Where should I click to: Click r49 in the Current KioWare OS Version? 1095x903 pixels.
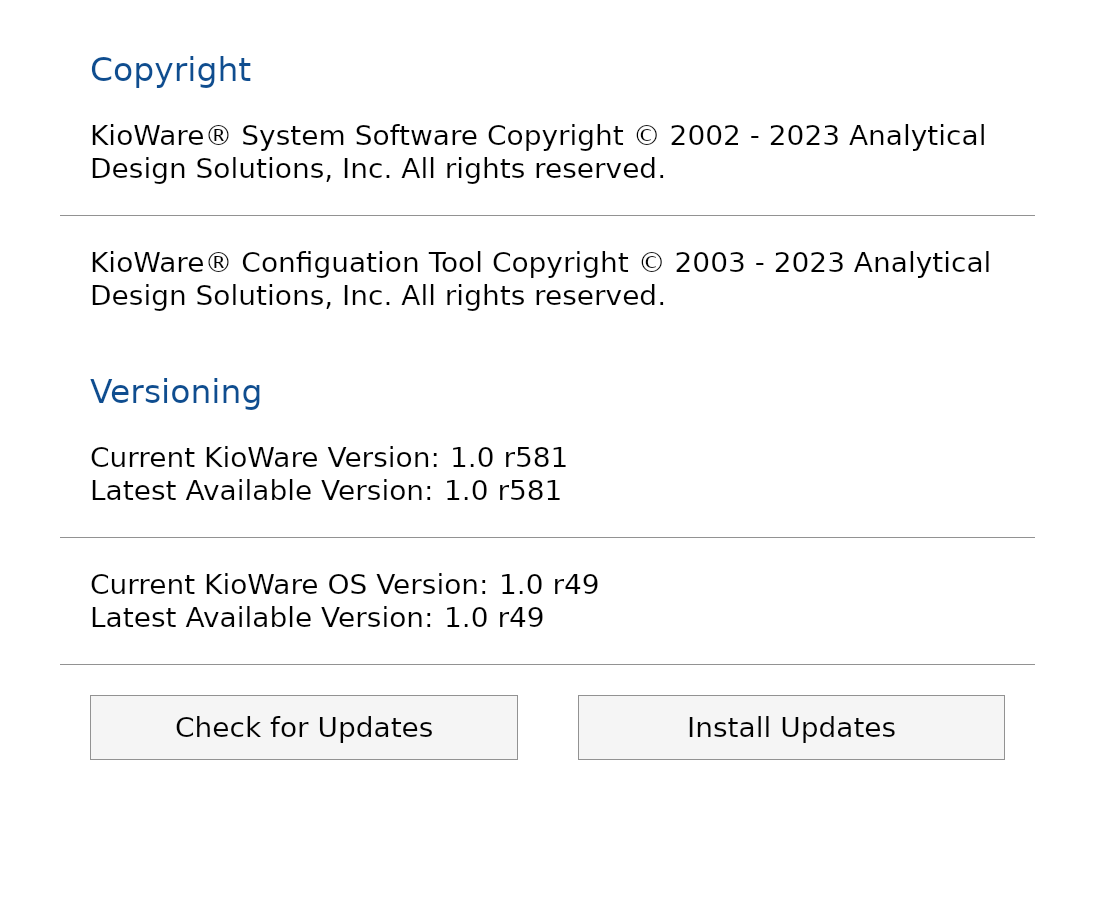pyautogui.click(x=575, y=586)
